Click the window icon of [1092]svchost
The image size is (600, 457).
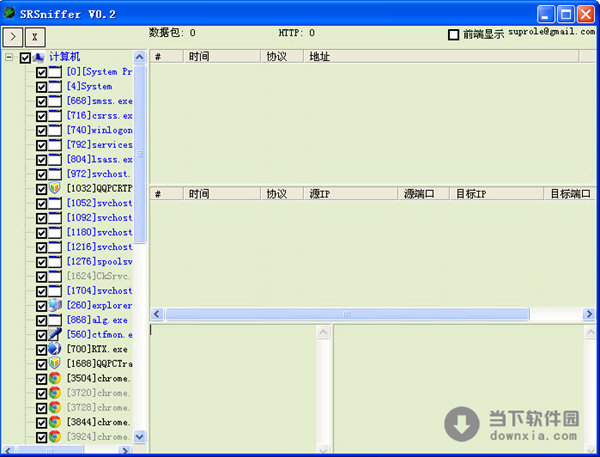[55, 217]
